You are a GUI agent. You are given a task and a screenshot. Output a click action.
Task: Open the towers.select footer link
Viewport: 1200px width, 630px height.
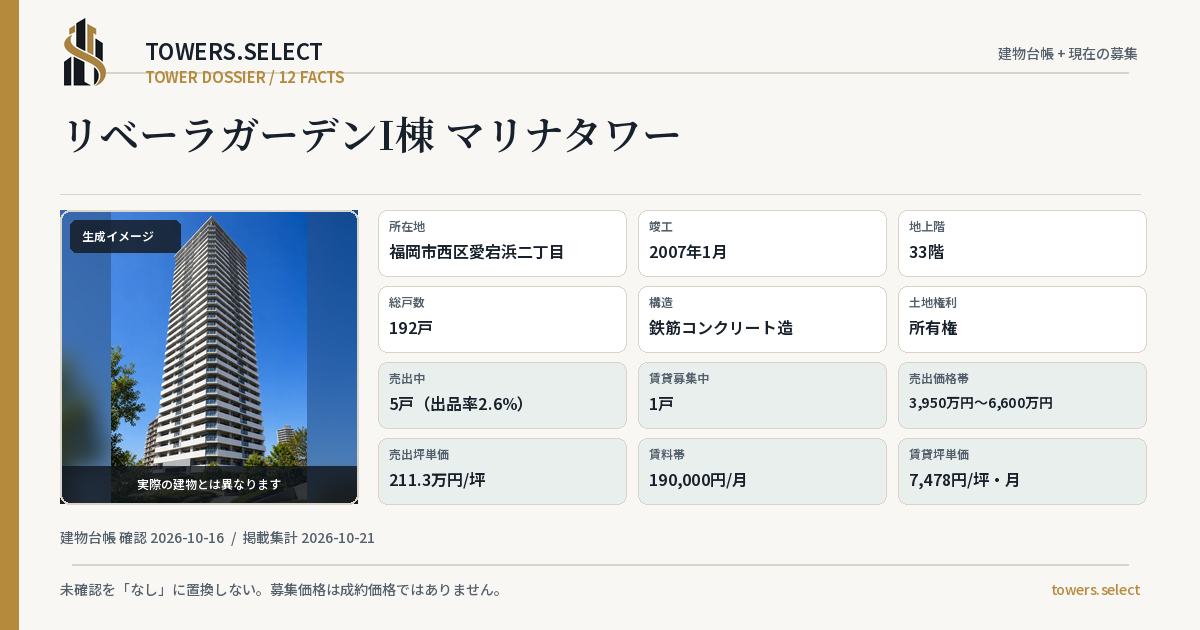point(1095,590)
